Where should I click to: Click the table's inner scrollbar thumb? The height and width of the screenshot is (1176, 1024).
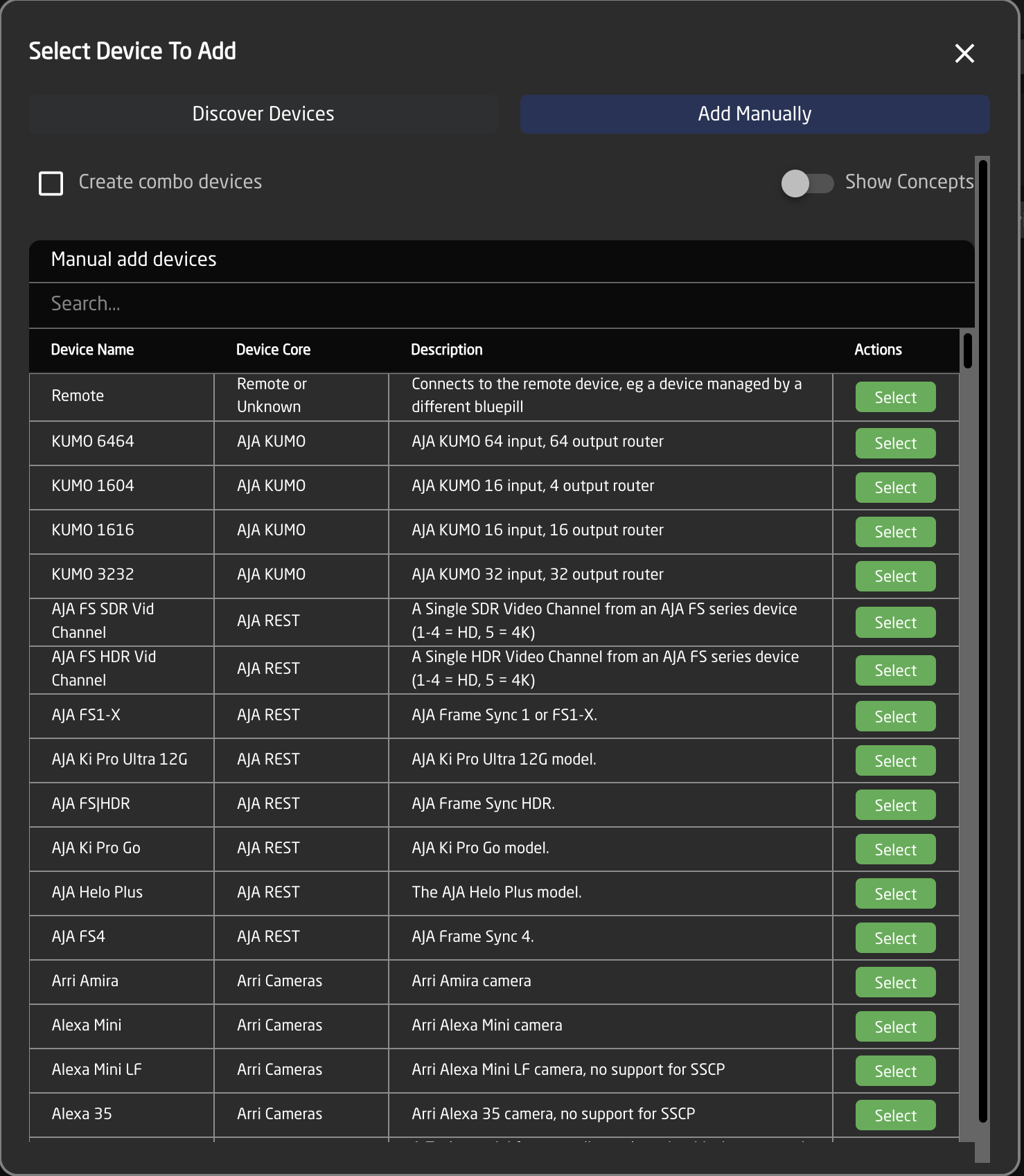point(967,351)
